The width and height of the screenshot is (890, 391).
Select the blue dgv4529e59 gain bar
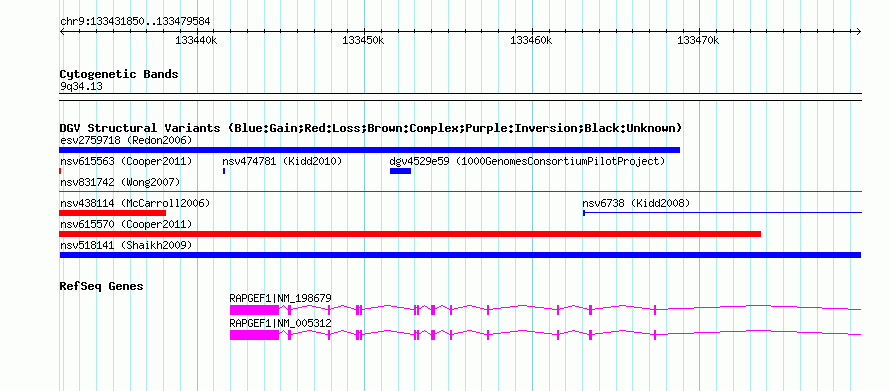[400, 171]
